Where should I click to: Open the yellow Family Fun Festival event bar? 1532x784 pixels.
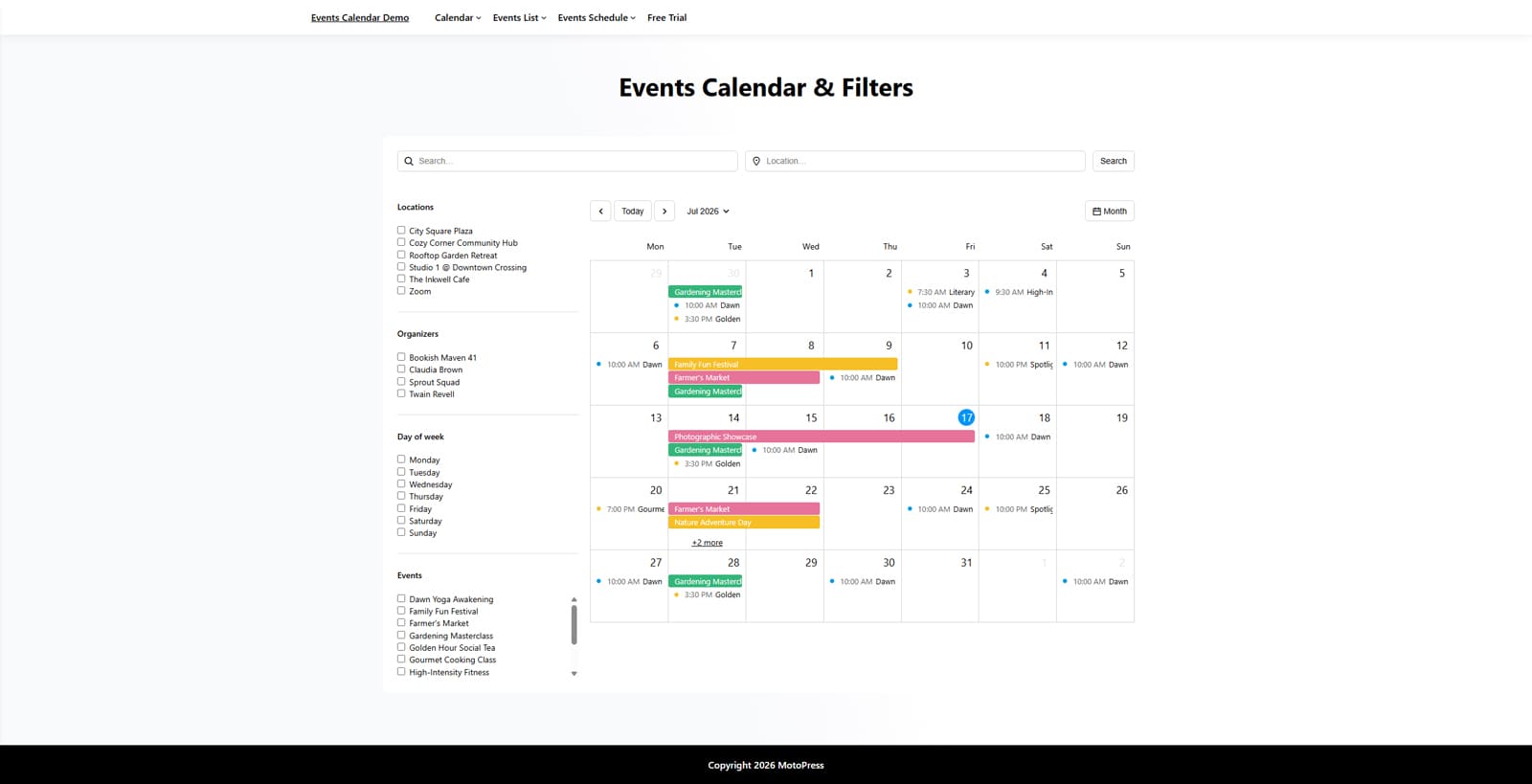(782, 364)
